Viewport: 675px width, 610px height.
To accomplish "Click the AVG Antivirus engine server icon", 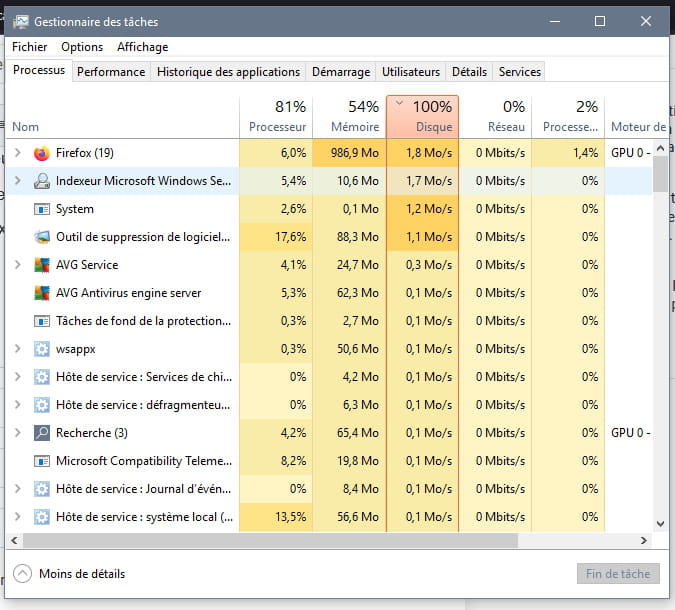I will pos(42,293).
